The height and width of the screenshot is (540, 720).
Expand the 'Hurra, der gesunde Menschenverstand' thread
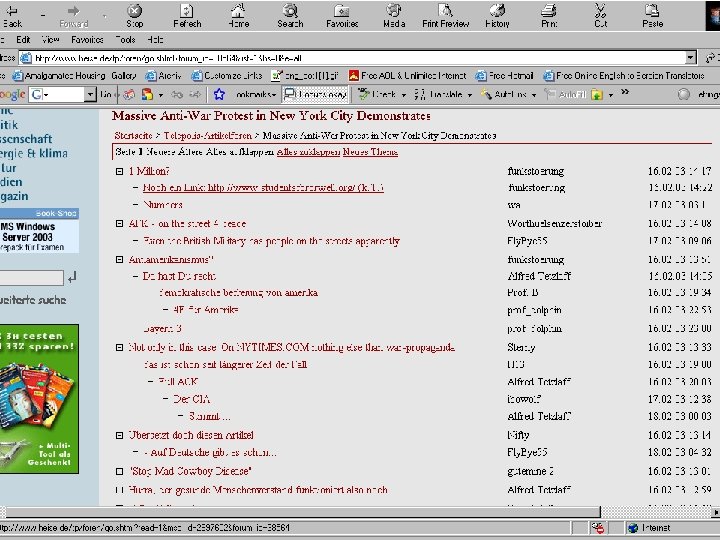[119, 490]
